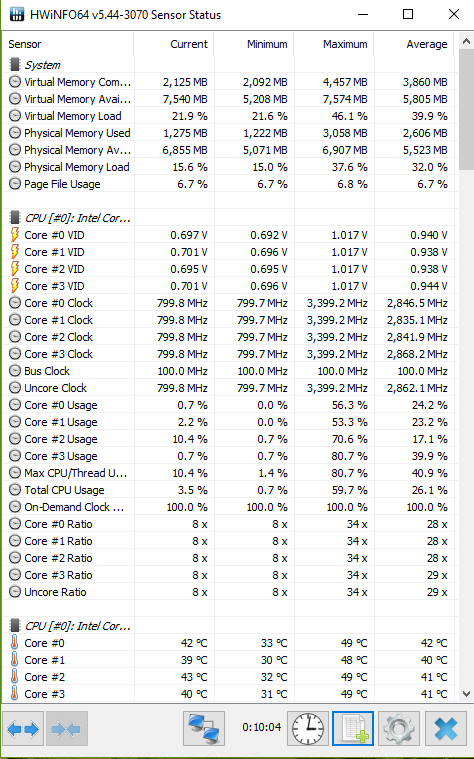Image resolution: width=474 pixels, height=759 pixels.
Task: Start logging with the sheet-plus icon
Action: point(353,728)
